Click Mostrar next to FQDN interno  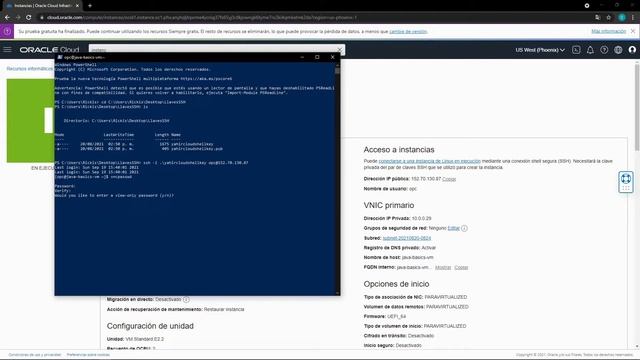point(443,267)
